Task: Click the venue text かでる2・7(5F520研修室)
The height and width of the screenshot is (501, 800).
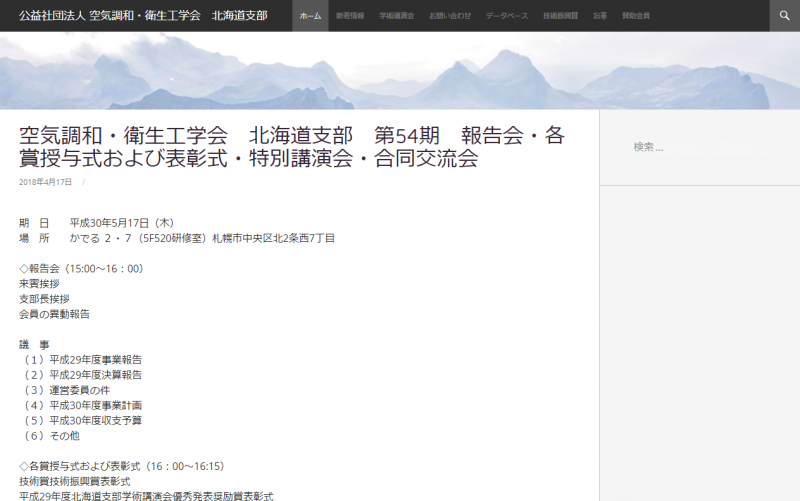Action: click(139, 238)
